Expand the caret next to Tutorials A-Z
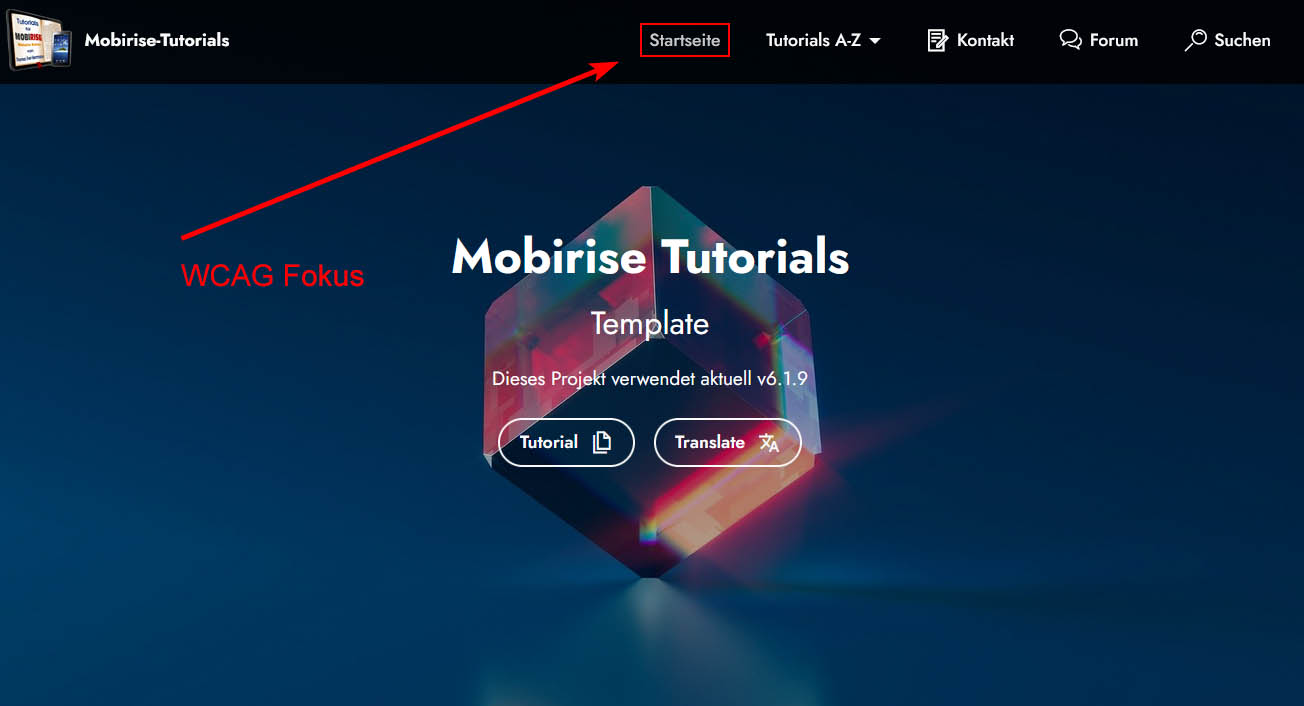This screenshot has height=706, width=1304. tap(875, 41)
